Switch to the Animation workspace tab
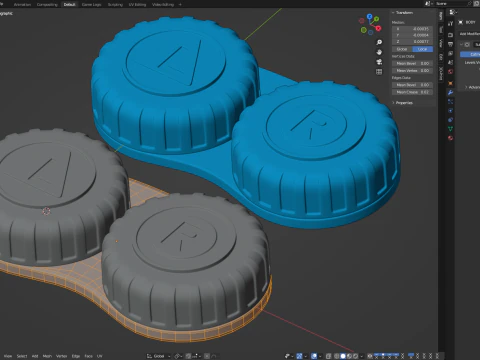This screenshot has width=480, height=360. (22, 5)
